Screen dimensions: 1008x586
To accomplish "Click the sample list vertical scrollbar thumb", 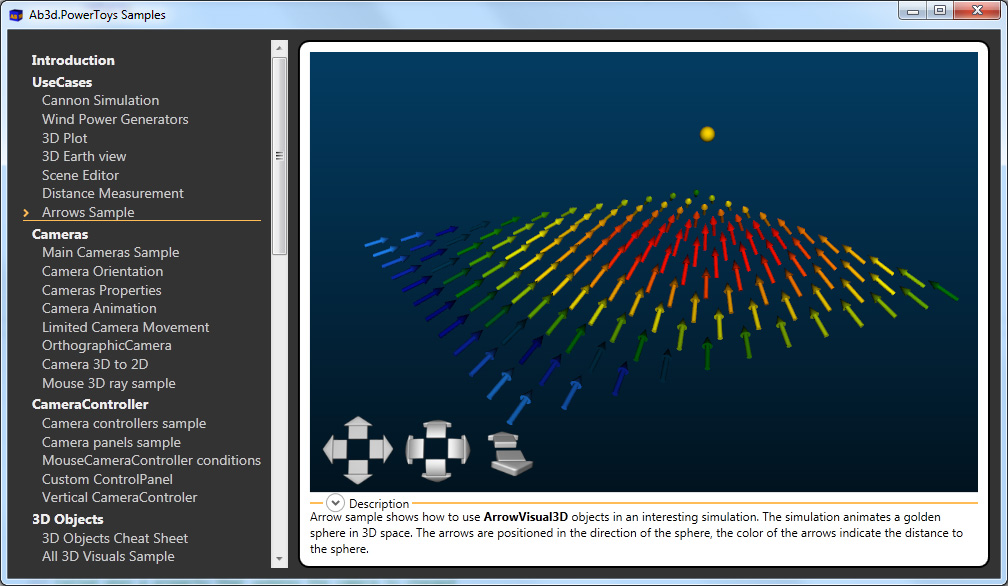I will pyautogui.click(x=279, y=155).
